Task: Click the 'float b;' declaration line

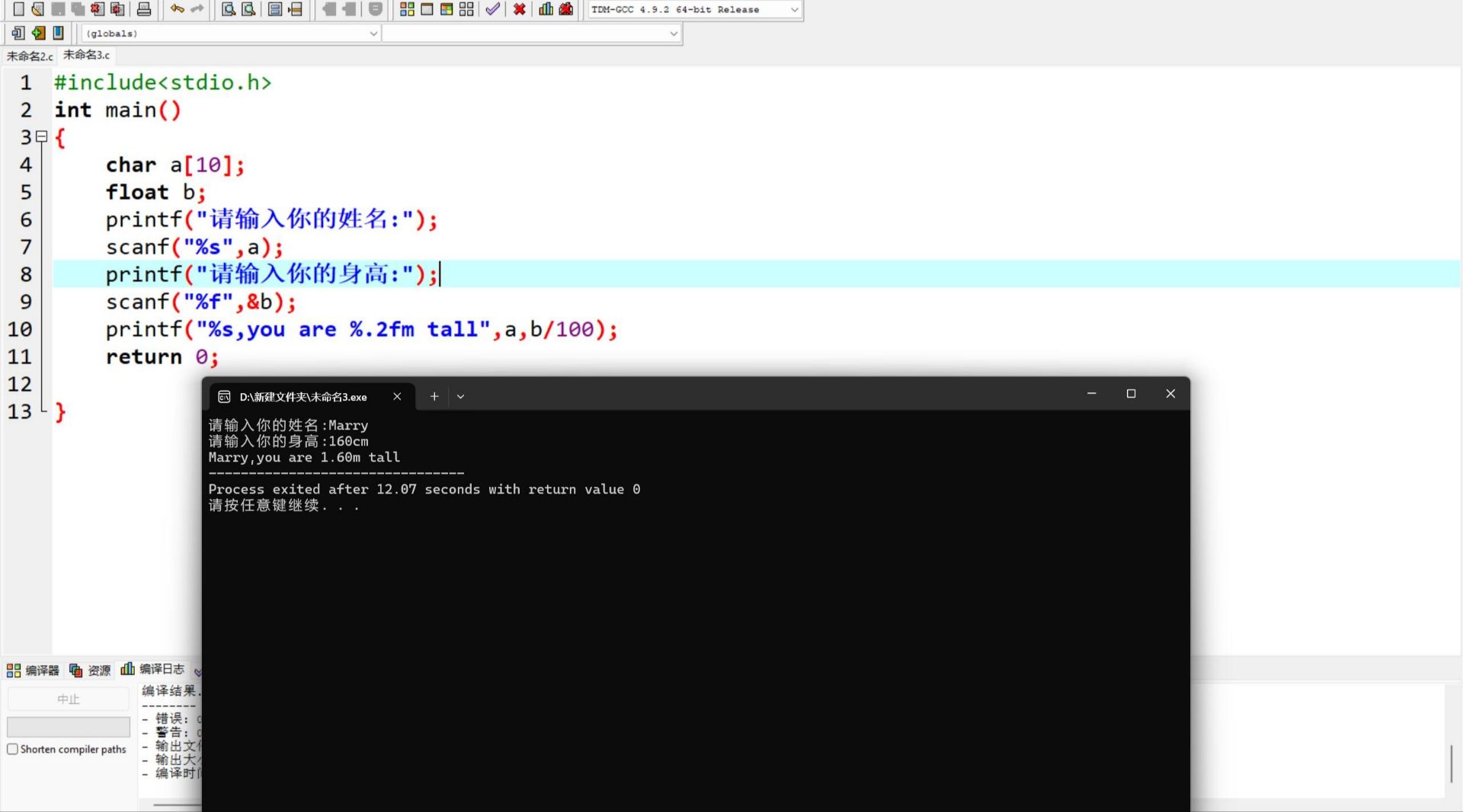Action: pyautogui.click(x=155, y=192)
